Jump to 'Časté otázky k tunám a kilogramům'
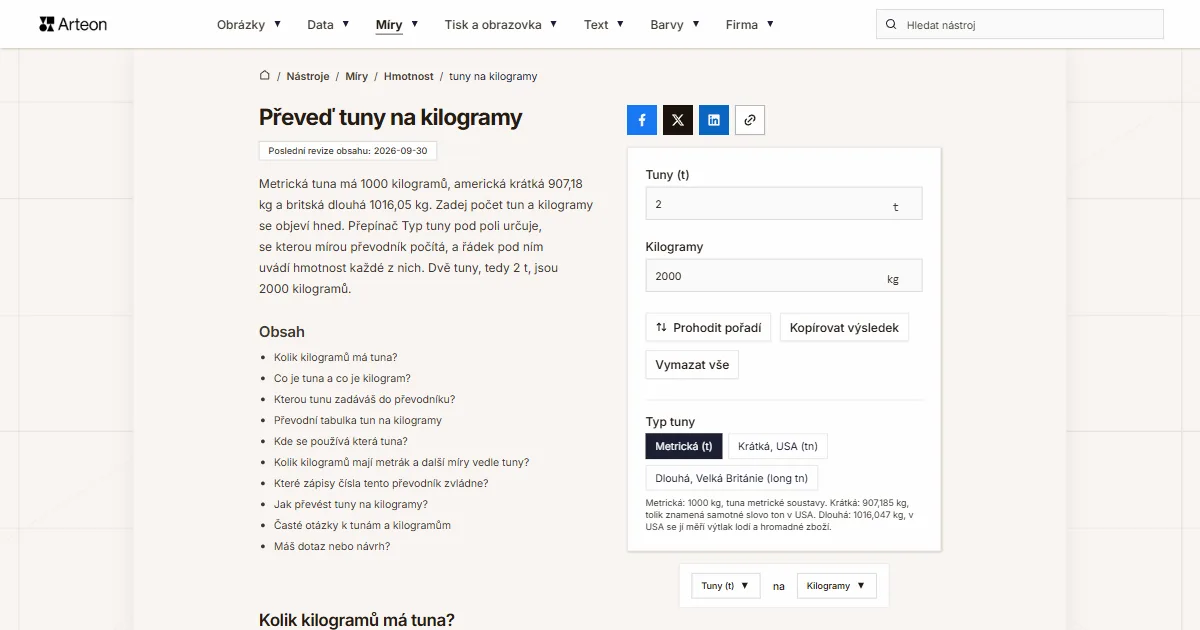The image size is (1200, 630). 362,525
